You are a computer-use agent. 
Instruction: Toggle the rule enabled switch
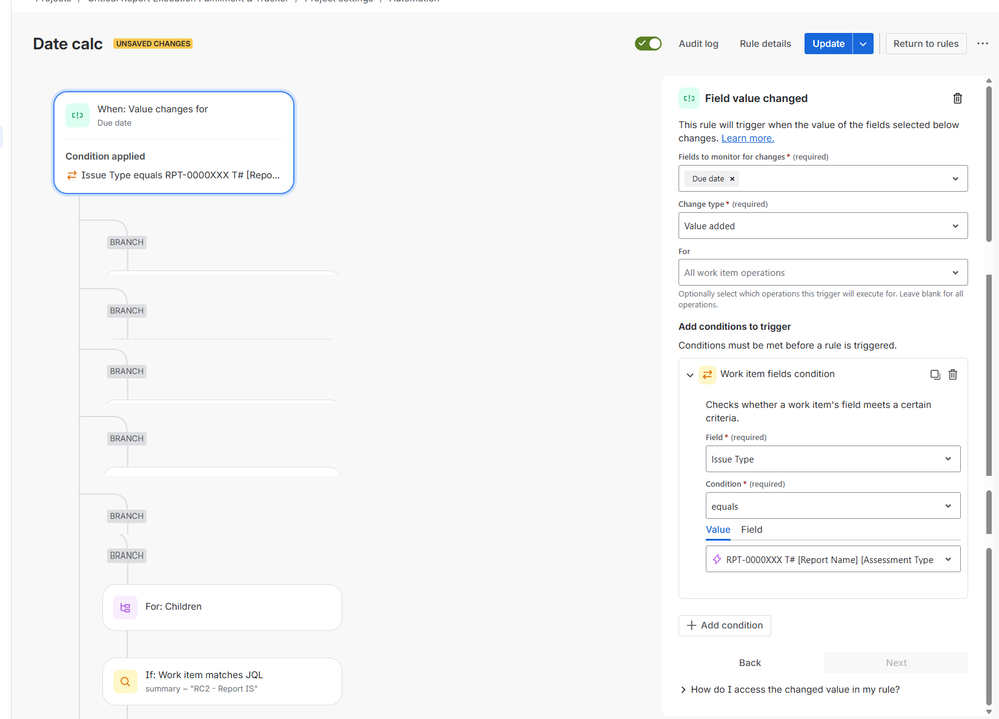click(648, 43)
